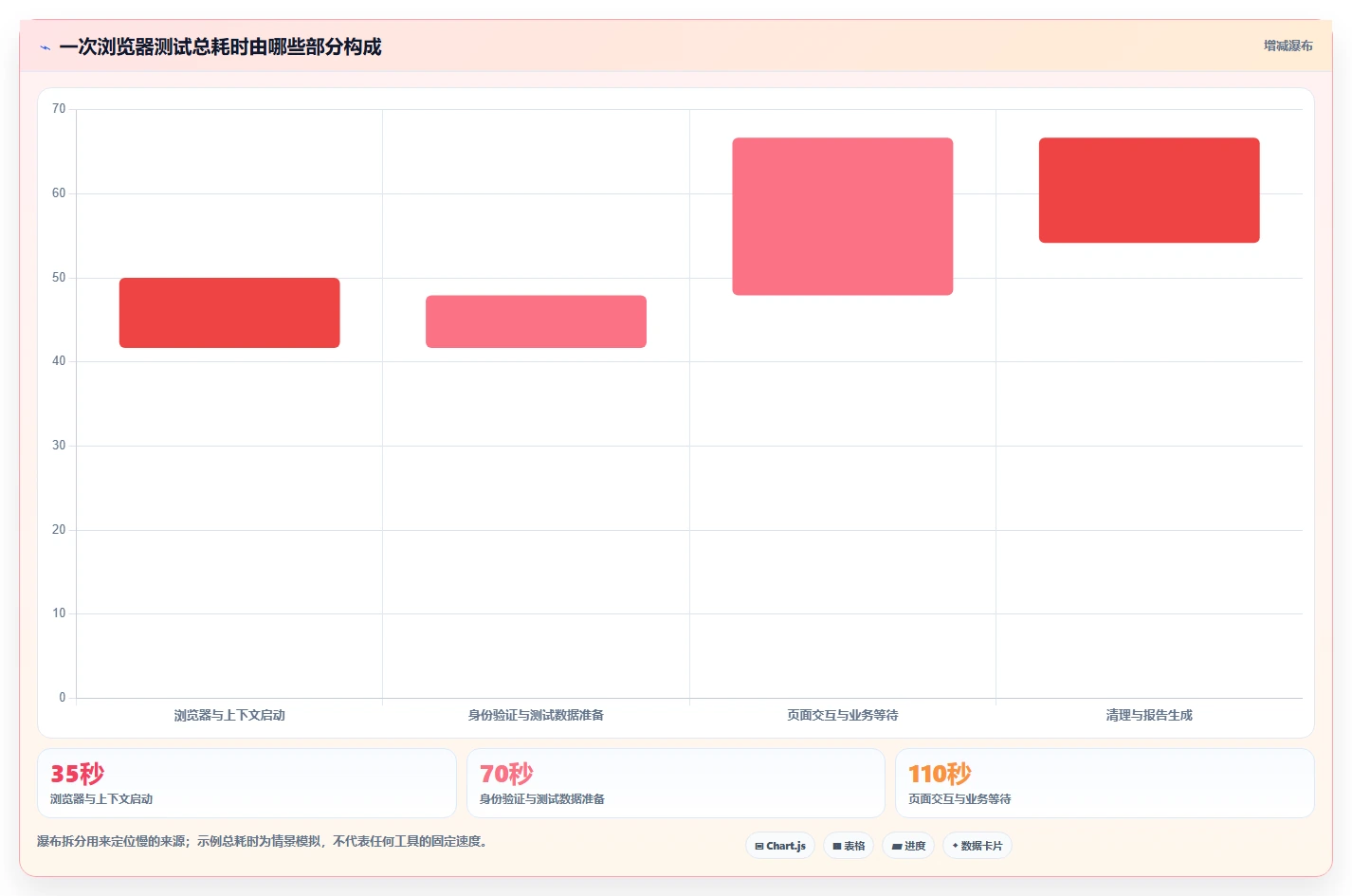This screenshot has width=1352, height=896.
Task: Click the 页面交互与业务等待 caption in the 110秒 card
Action: click(x=959, y=799)
